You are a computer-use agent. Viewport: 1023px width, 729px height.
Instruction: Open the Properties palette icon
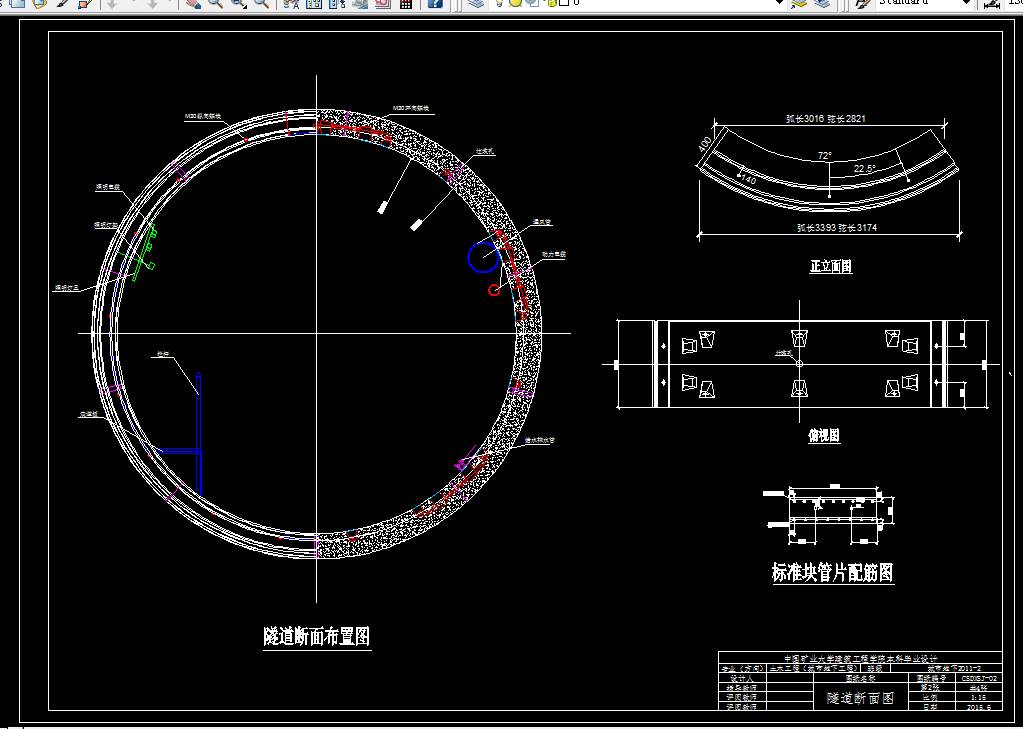pos(291,3)
